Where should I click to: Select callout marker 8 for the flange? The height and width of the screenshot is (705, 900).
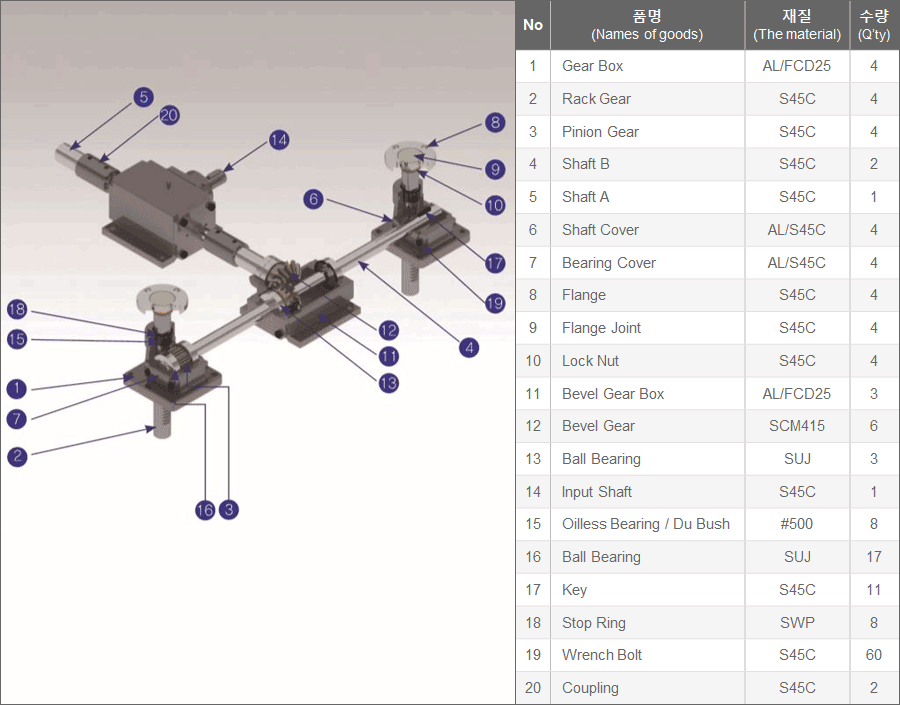click(495, 123)
